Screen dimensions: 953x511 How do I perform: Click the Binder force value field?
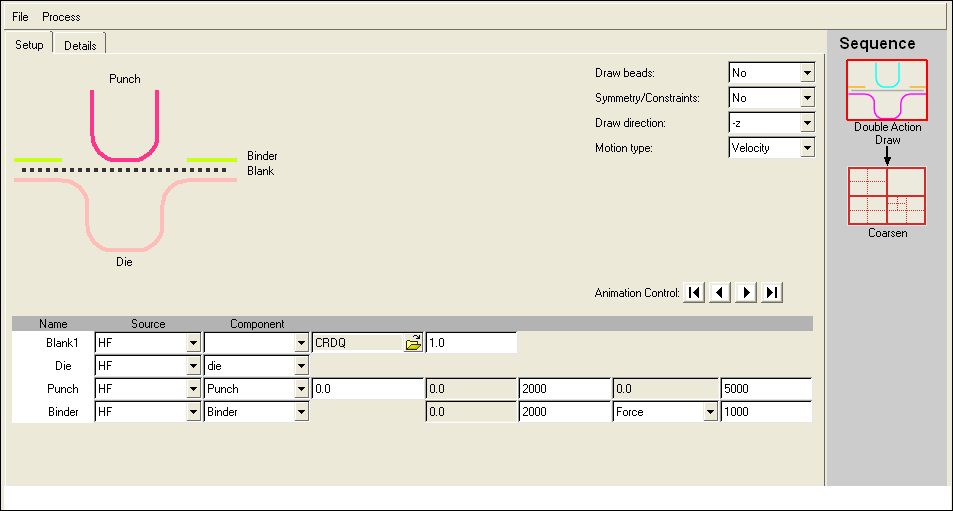coord(765,411)
